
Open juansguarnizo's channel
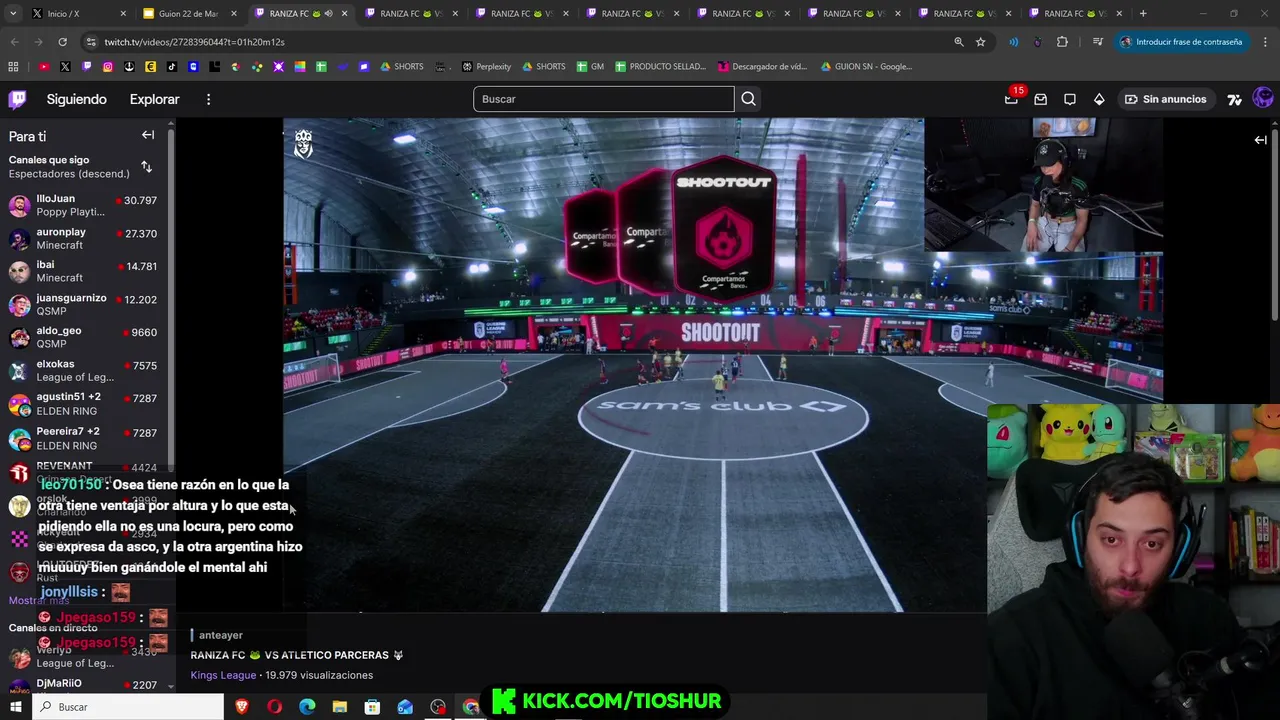[84, 304]
